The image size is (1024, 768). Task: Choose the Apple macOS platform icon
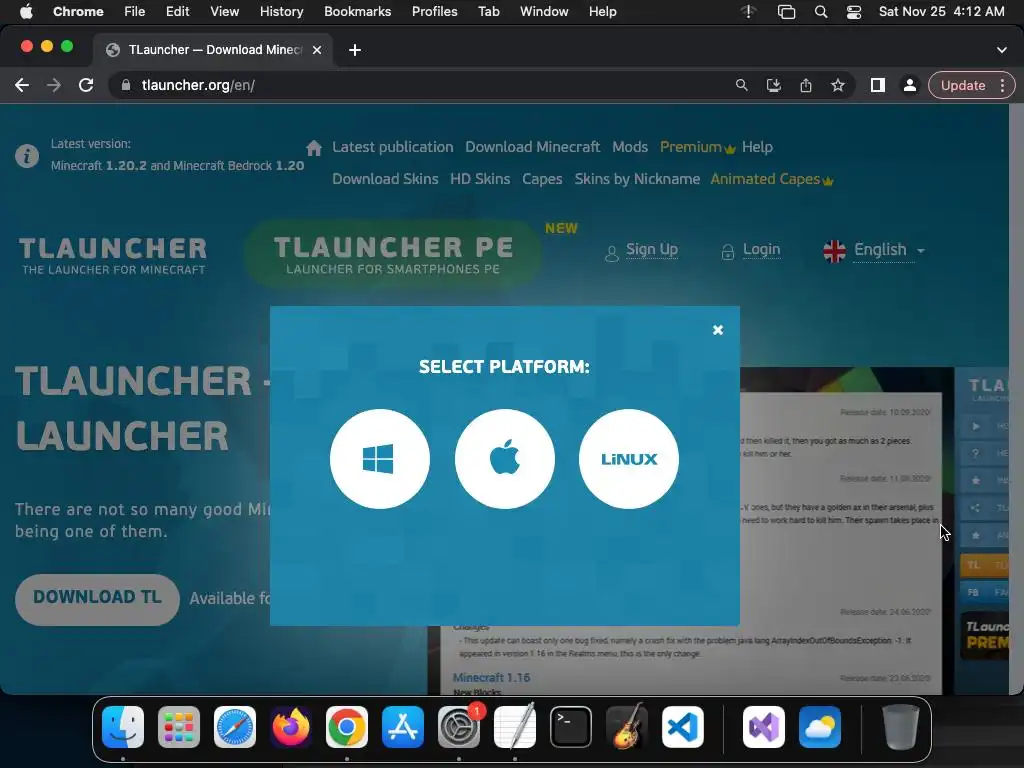pos(504,458)
